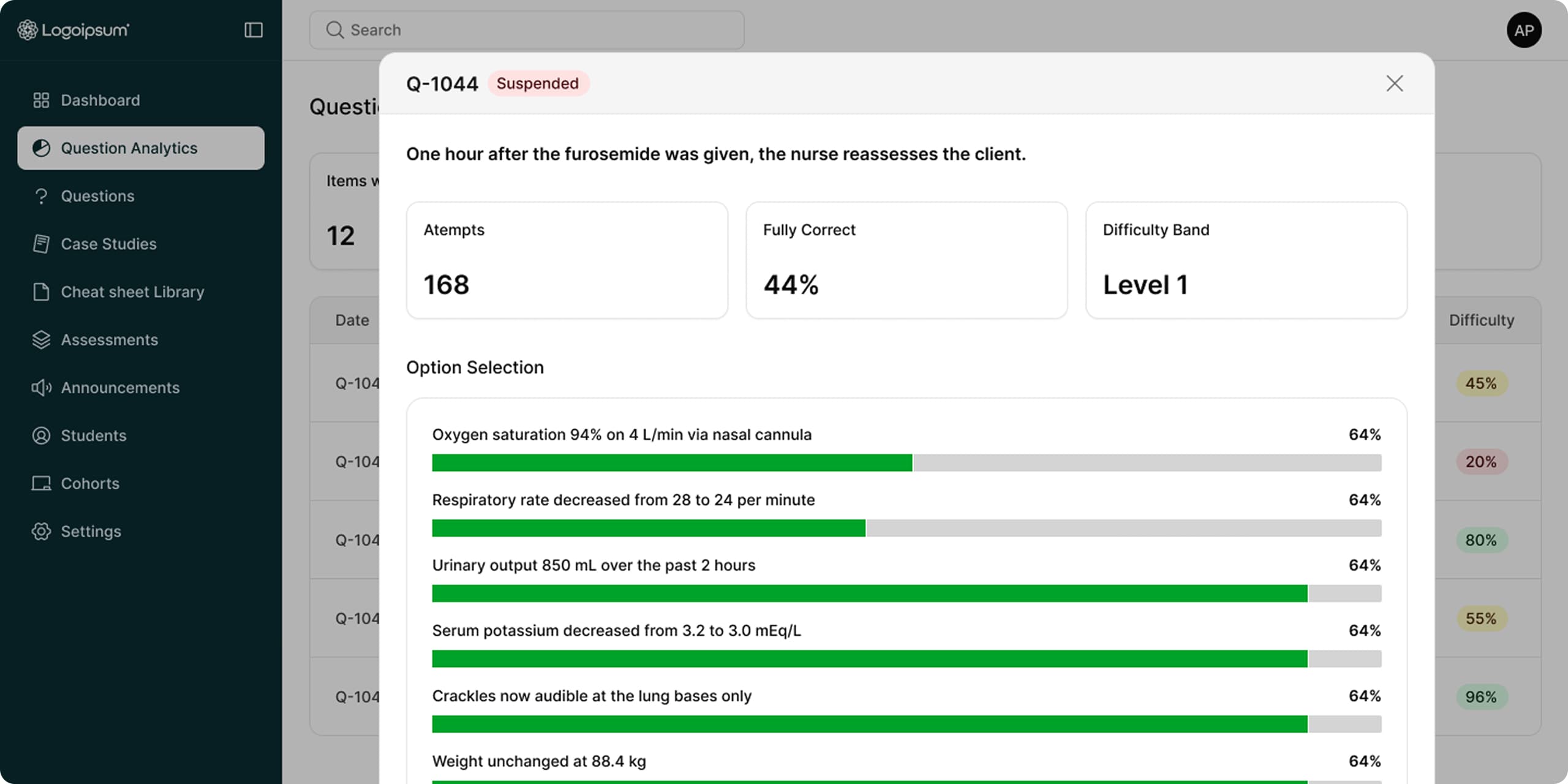Click the Respiratory rate option progress bar
Image resolution: width=1568 pixels, height=784 pixels.
coord(907,528)
